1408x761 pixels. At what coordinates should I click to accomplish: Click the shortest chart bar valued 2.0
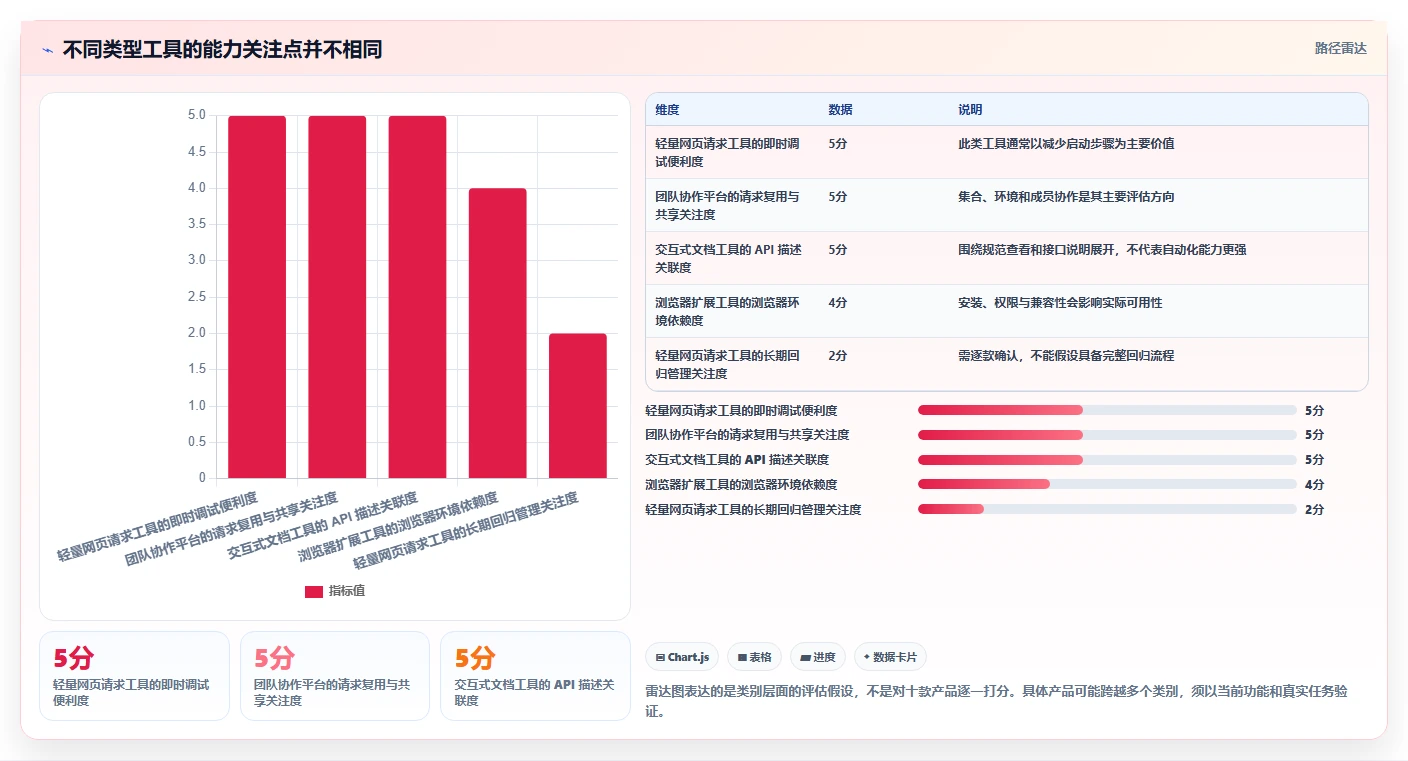click(578, 406)
